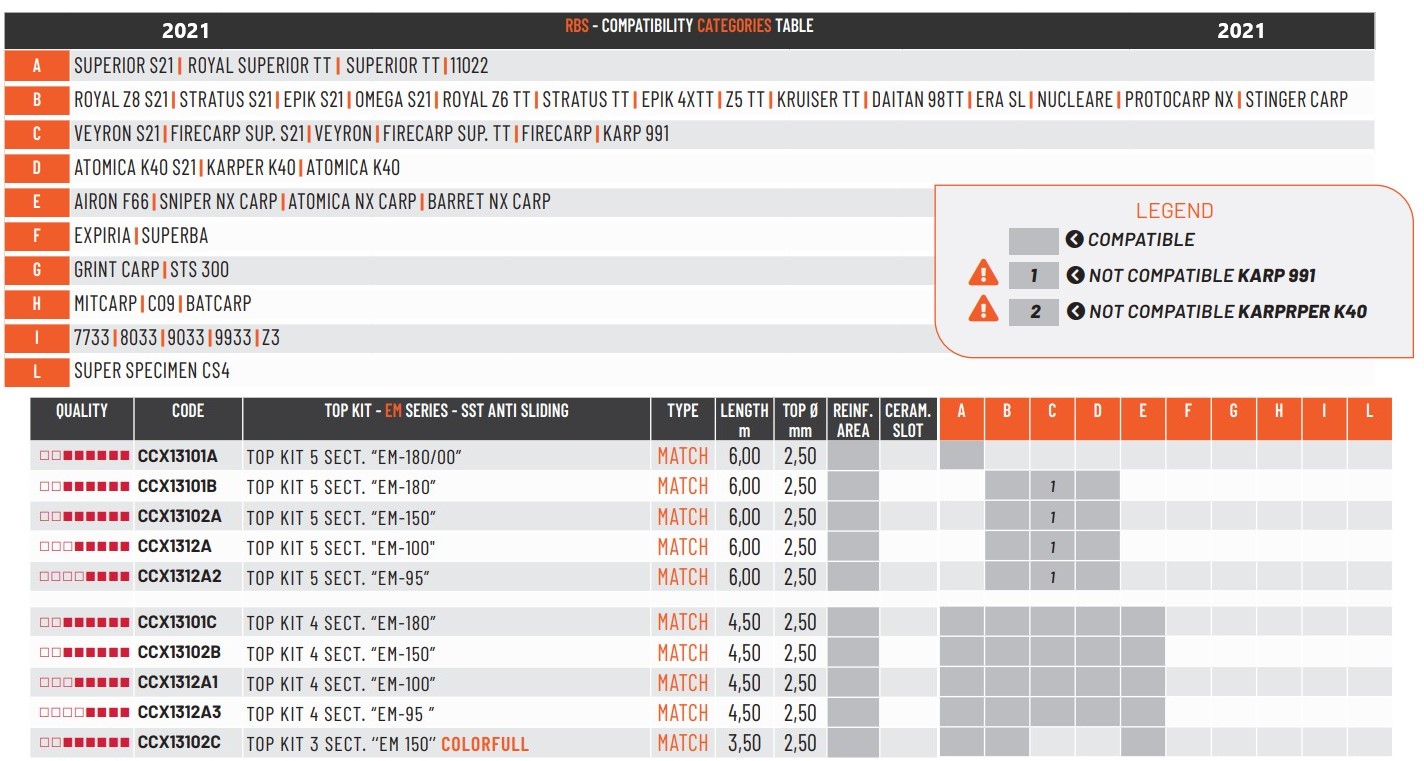Click the code CCX13101A
This screenshot has width=1424, height=761.
(x=177, y=456)
